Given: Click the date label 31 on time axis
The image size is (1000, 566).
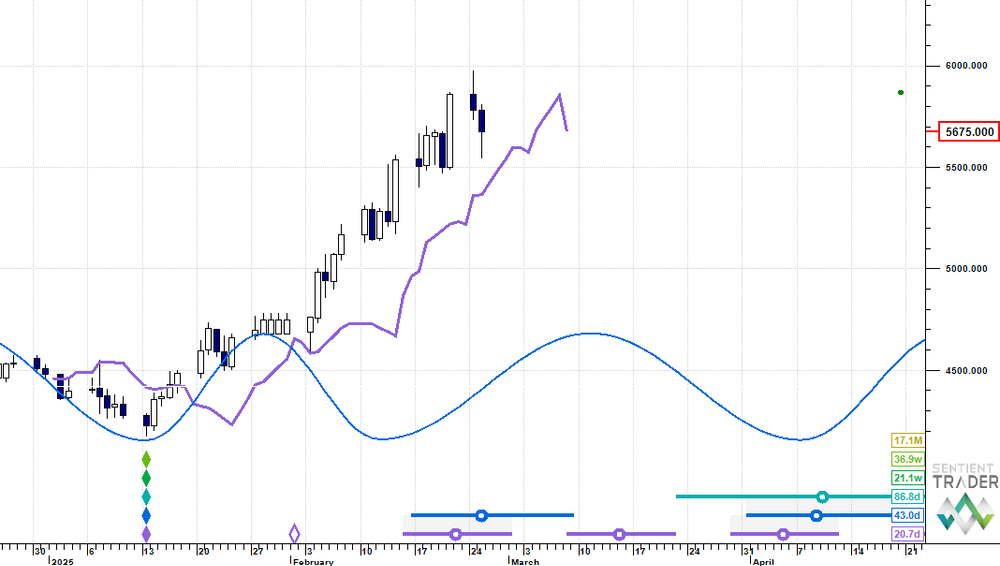Looking at the screenshot, I should (x=747, y=551).
